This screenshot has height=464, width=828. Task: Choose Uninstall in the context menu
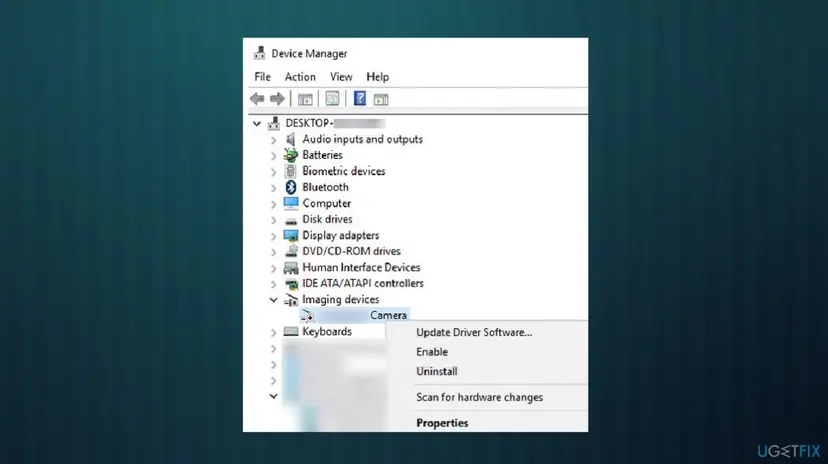(437, 371)
